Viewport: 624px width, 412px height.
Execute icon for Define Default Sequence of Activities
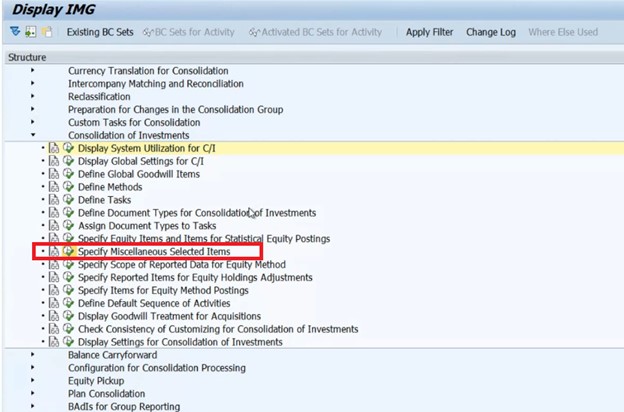68,303
